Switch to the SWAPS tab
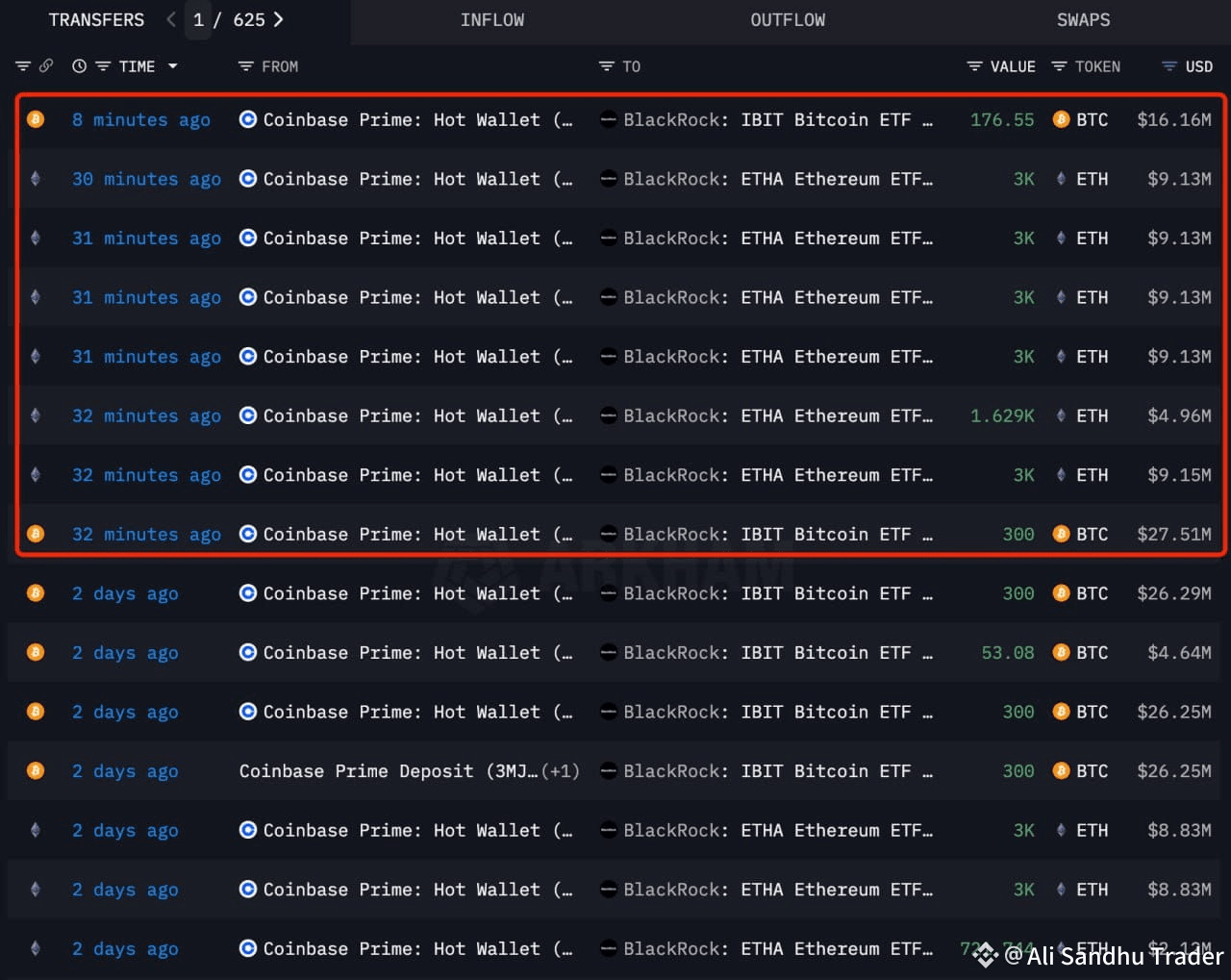 (x=1084, y=20)
